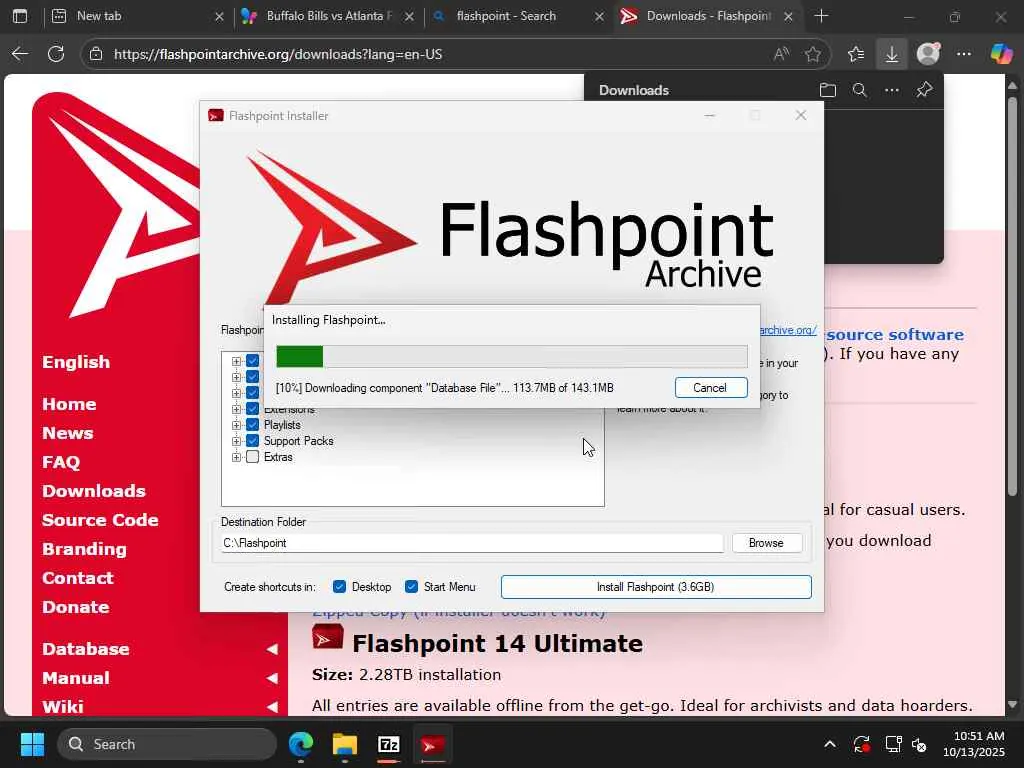Expand the Database sidebar submenu arrow

point(272,649)
